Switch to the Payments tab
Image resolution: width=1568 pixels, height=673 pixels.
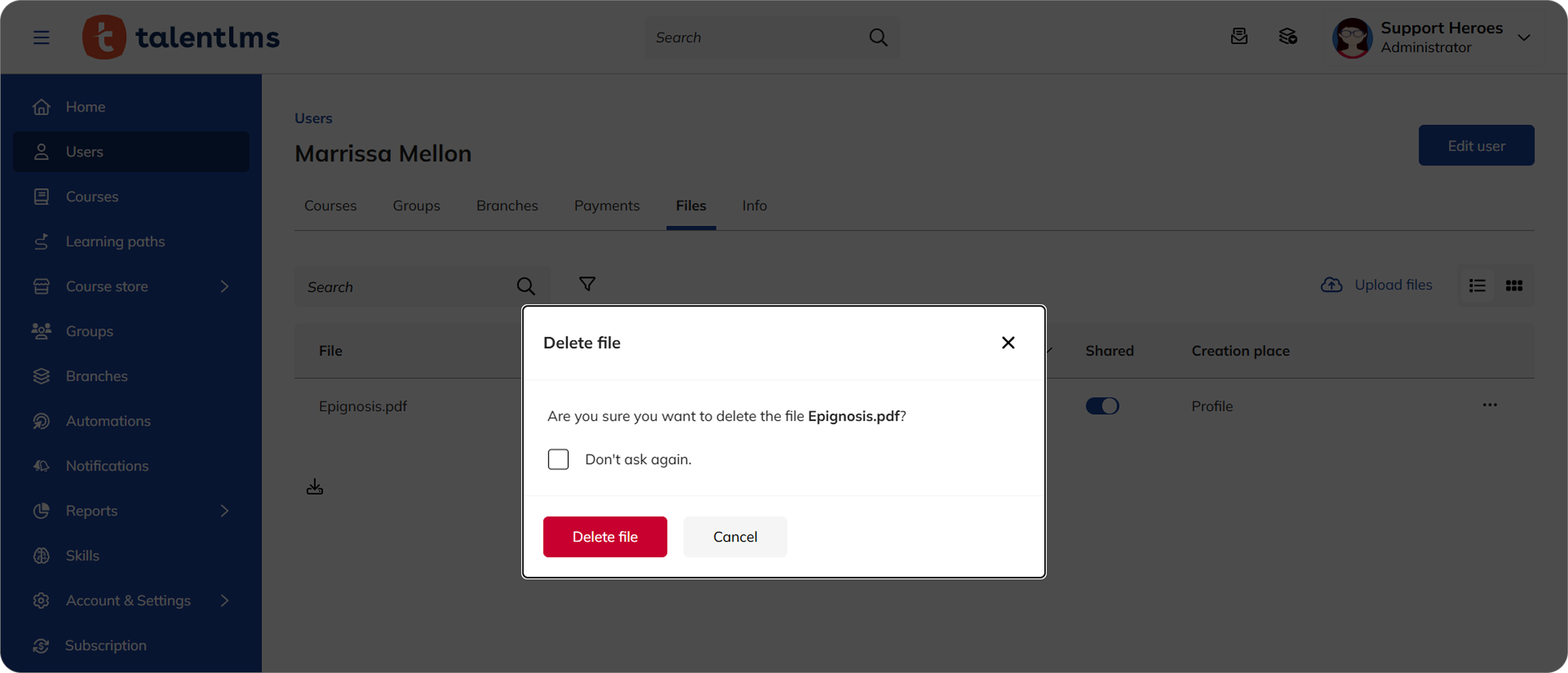pos(606,206)
